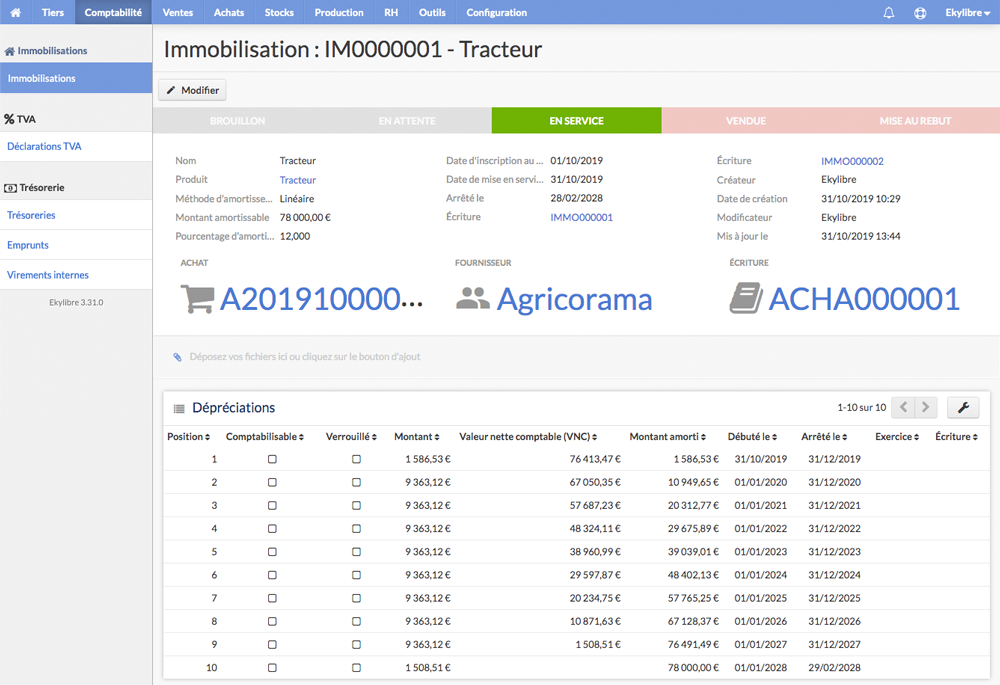Sort by Montant amorti column
Image resolution: width=1000 pixels, height=685 pixels.
coord(668,437)
